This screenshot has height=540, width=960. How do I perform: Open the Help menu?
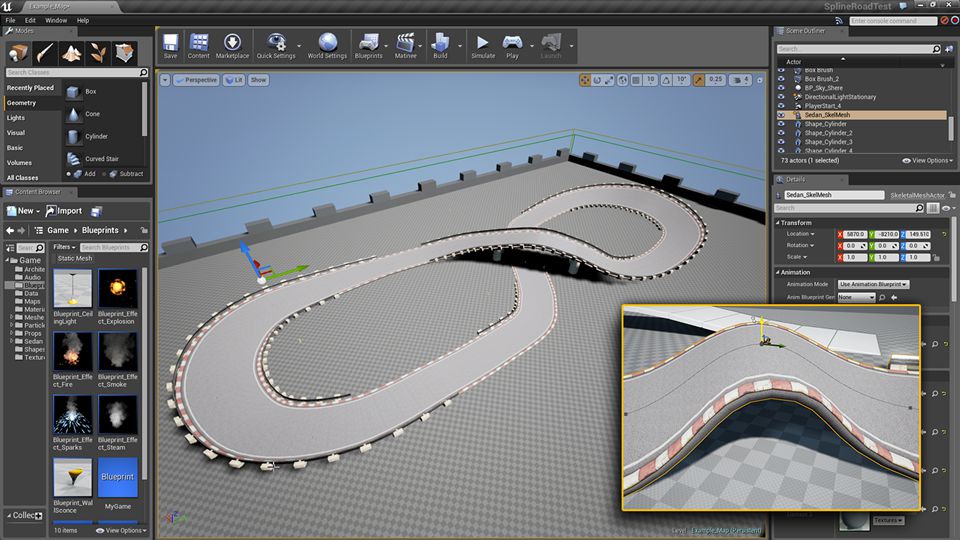tap(83, 20)
